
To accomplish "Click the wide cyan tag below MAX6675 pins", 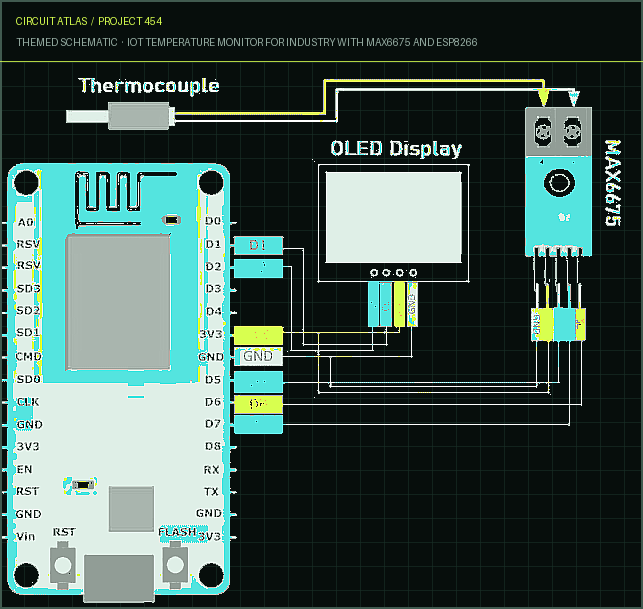I will [x=564, y=324].
